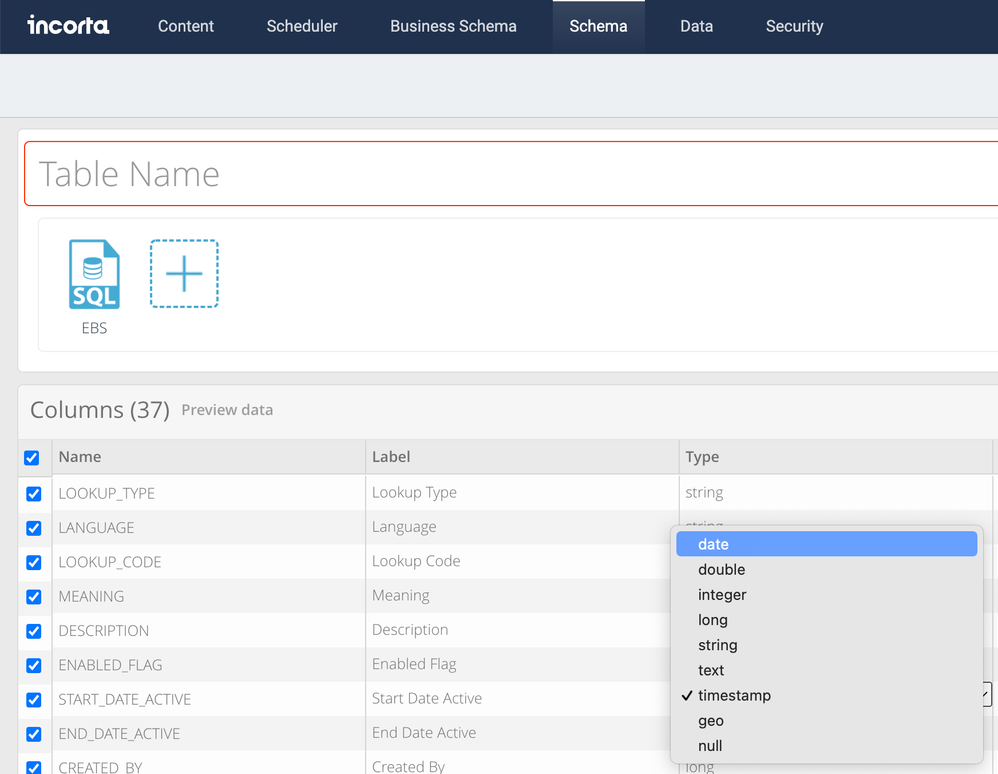998x774 pixels.
Task: Click the Preview data link
Action: pos(227,410)
